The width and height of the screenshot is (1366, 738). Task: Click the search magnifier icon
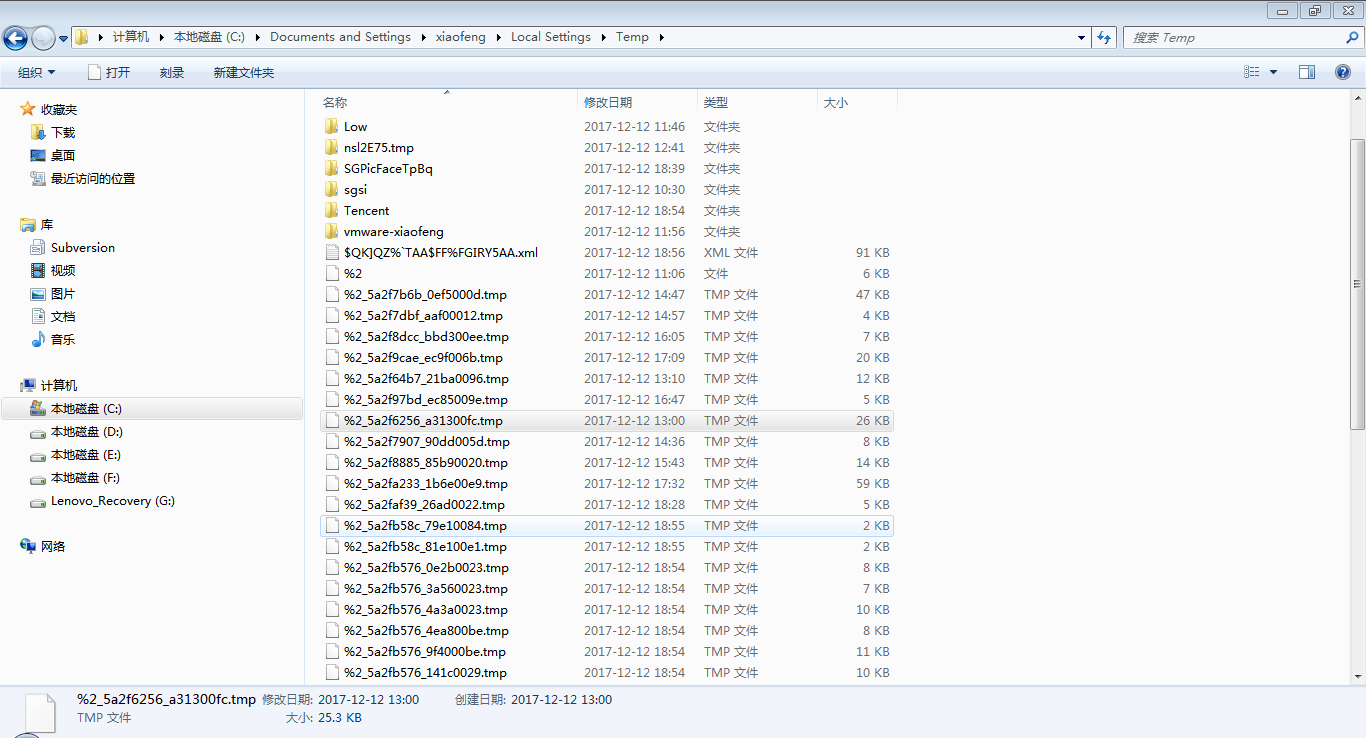(1352, 37)
